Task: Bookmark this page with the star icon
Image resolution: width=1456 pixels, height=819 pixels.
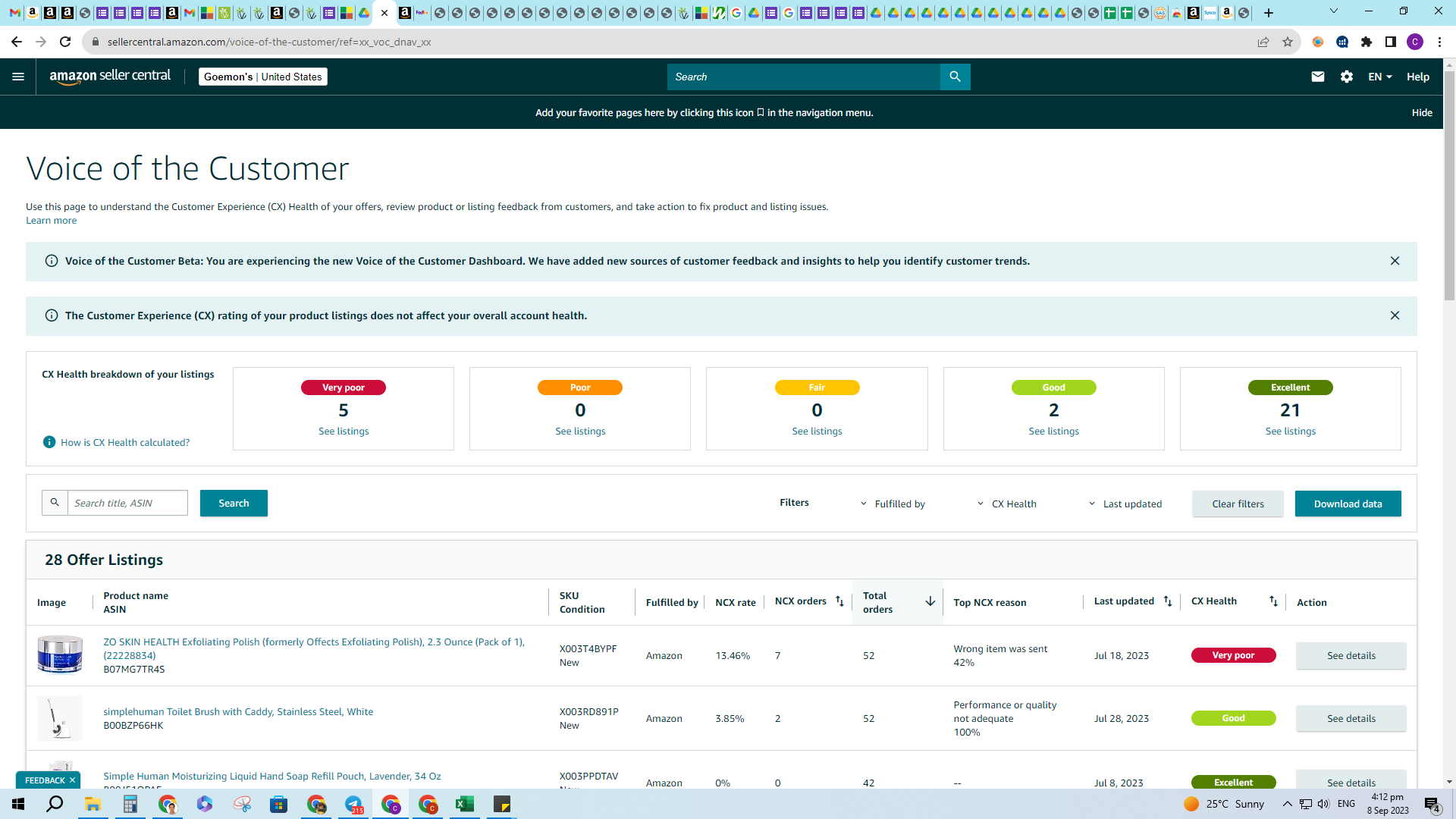Action: coord(1287,42)
